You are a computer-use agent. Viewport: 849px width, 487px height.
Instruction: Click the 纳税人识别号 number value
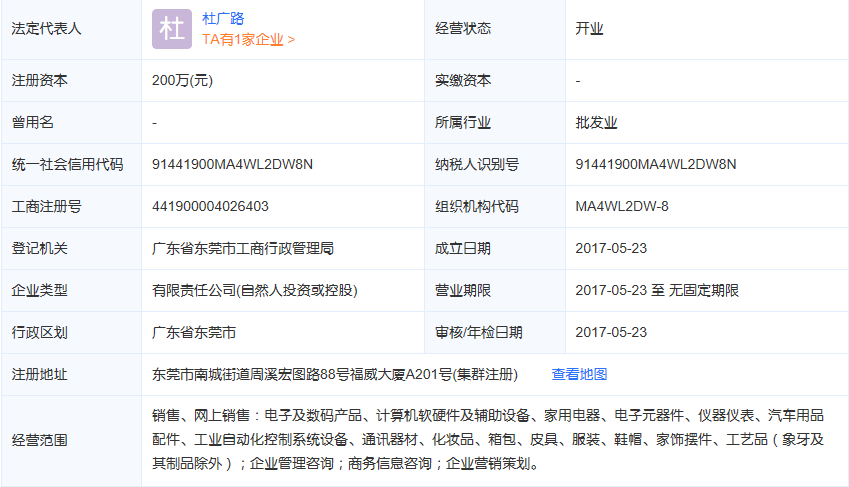click(x=656, y=164)
